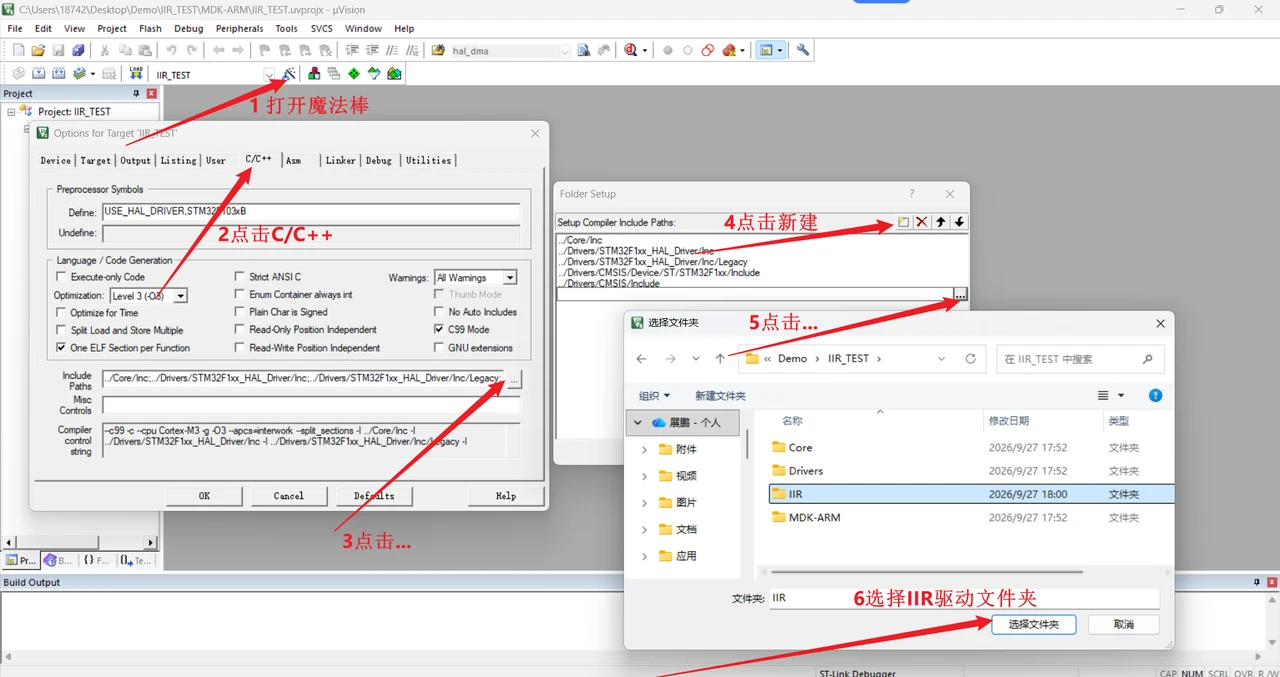
Task: Enable the Execute-only Code checkbox
Action: click(62, 277)
